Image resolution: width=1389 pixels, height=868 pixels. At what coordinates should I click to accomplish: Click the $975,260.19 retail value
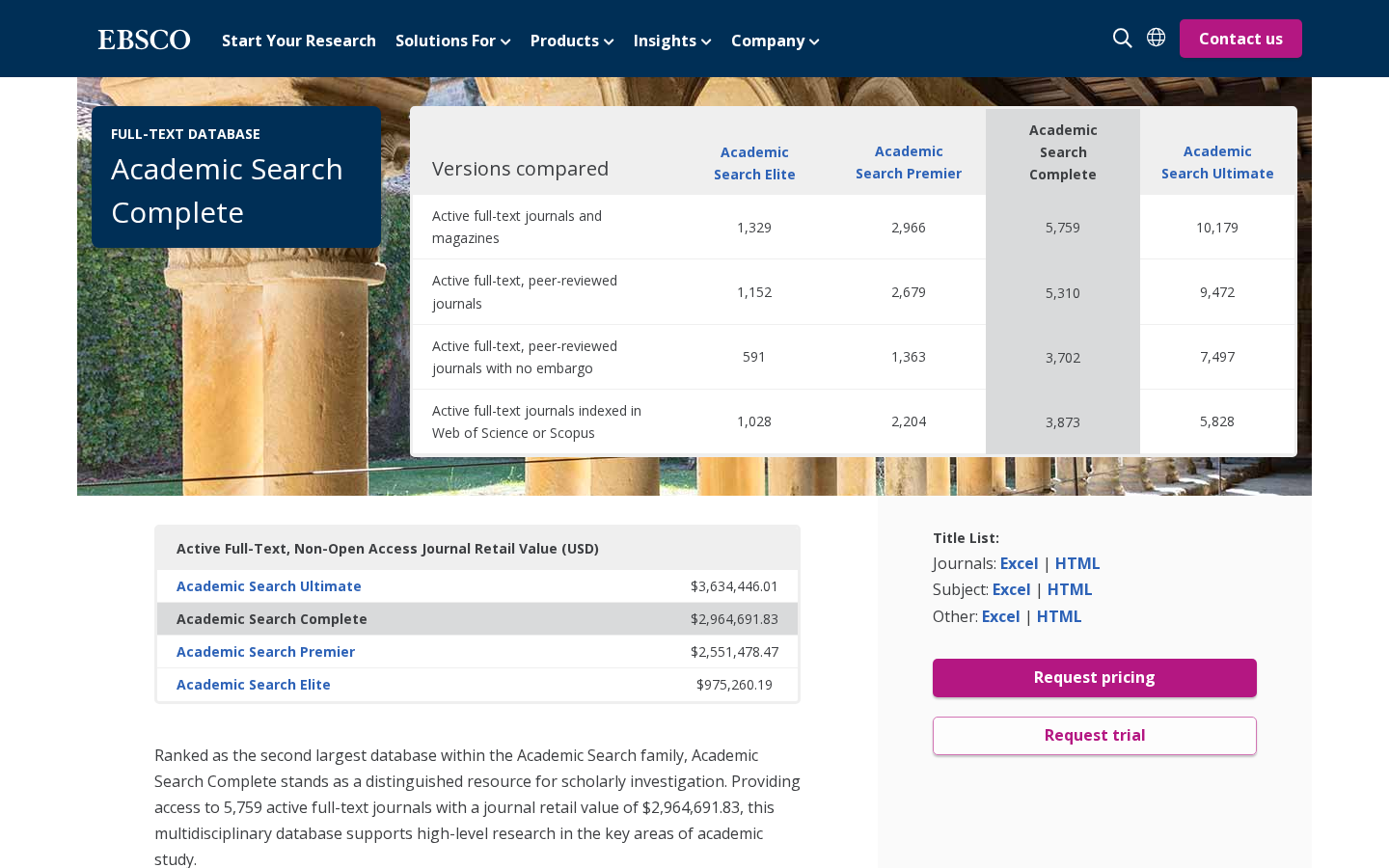pyautogui.click(x=734, y=685)
